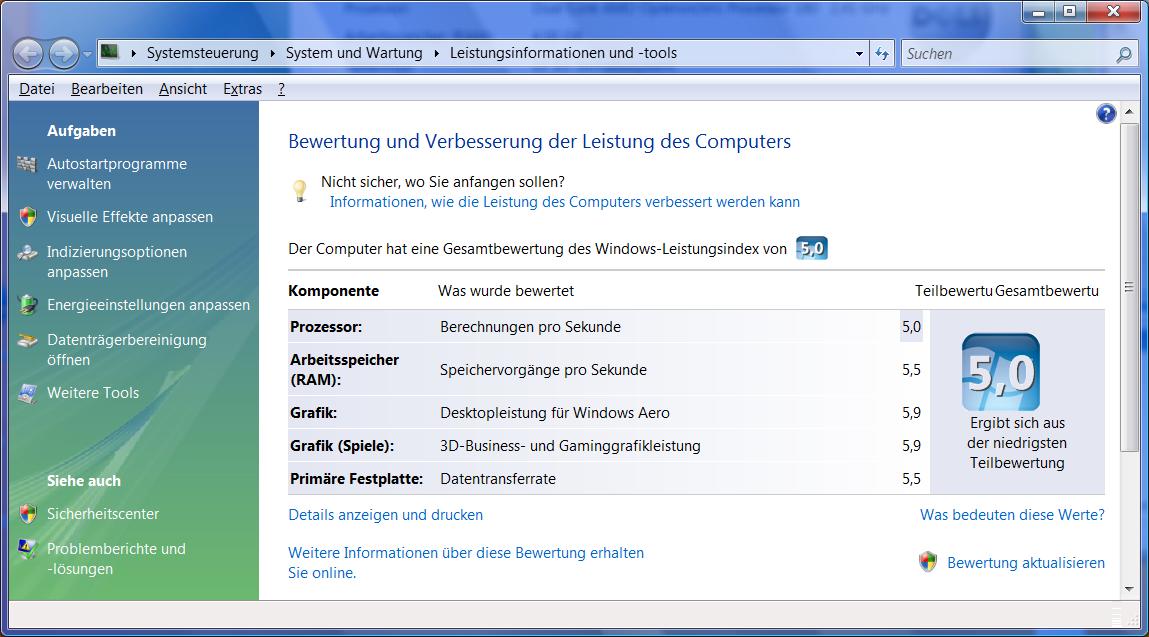Click the Berechnungen pro Sekunde description

[x=531, y=327]
